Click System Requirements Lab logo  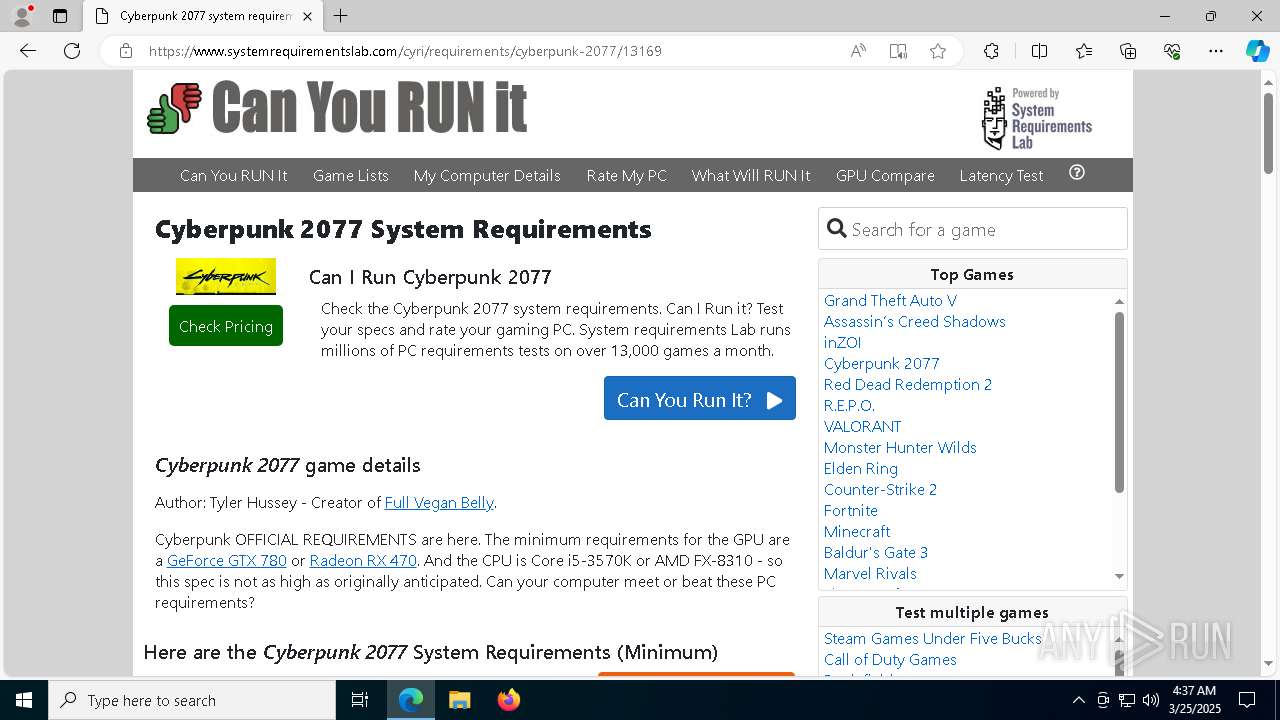click(x=1036, y=118)
